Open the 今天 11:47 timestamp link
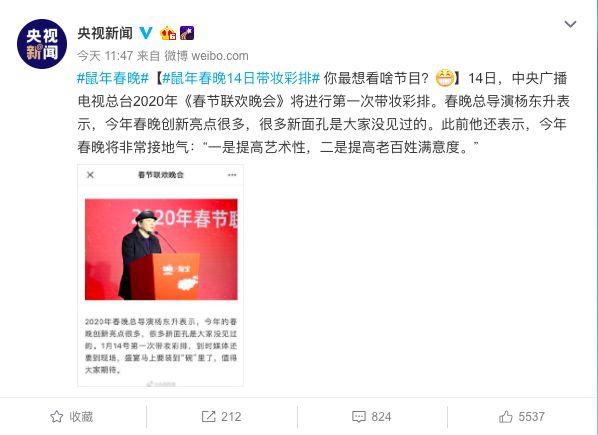Image resolution: width=598 pixels, height=435 pixels. pyautogui.click(x=105, y=56)
